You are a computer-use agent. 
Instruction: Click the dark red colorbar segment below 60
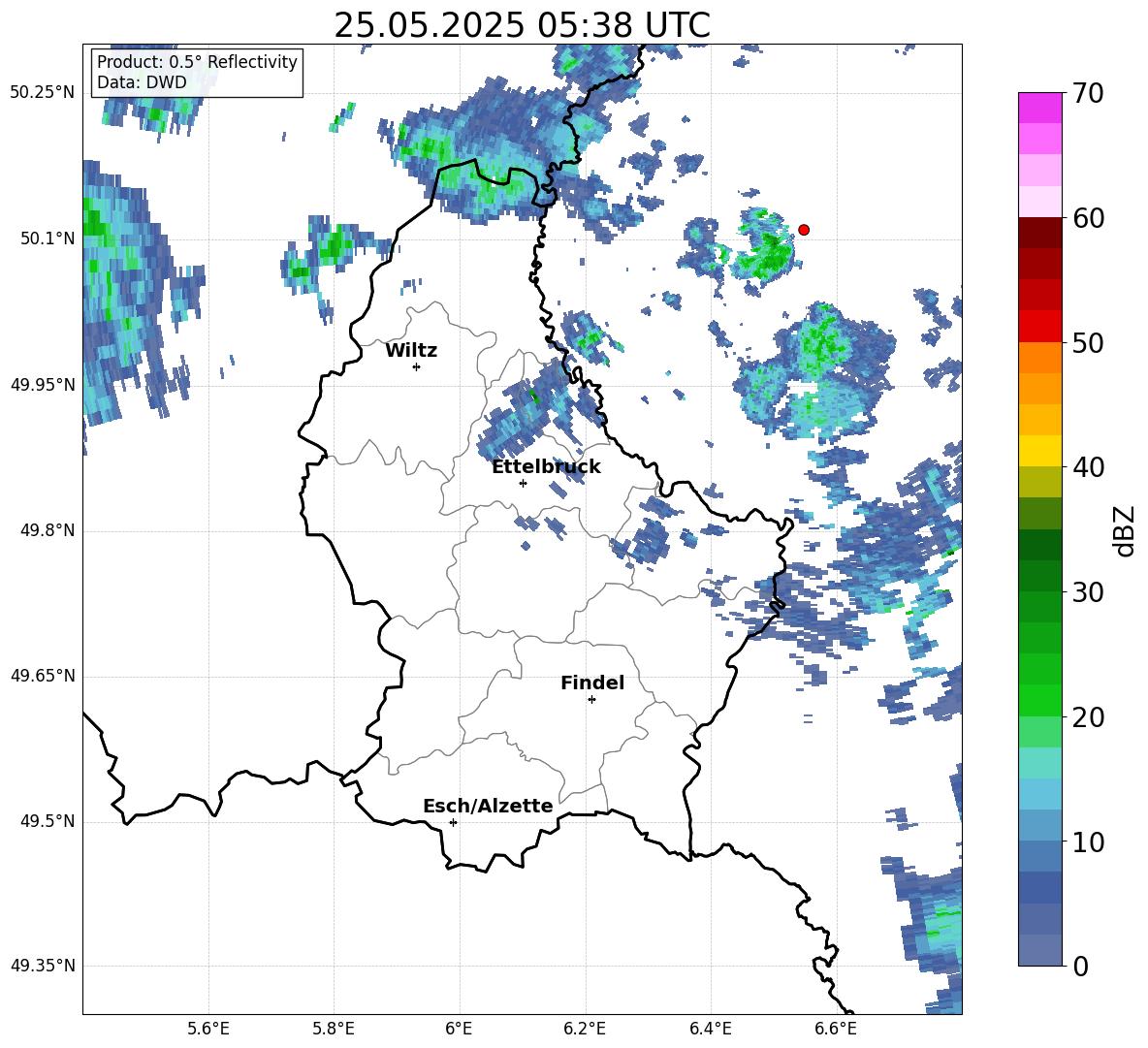pos(1039,233)
